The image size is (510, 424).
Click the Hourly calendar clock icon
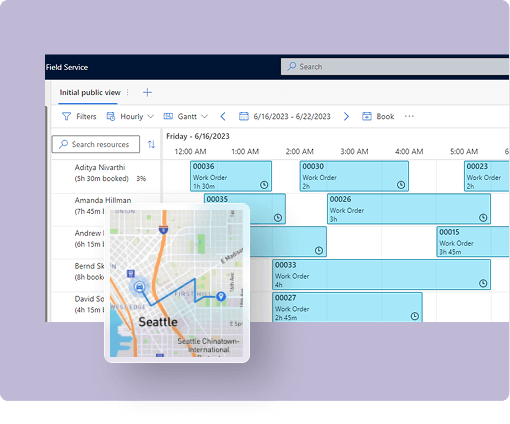111,116
